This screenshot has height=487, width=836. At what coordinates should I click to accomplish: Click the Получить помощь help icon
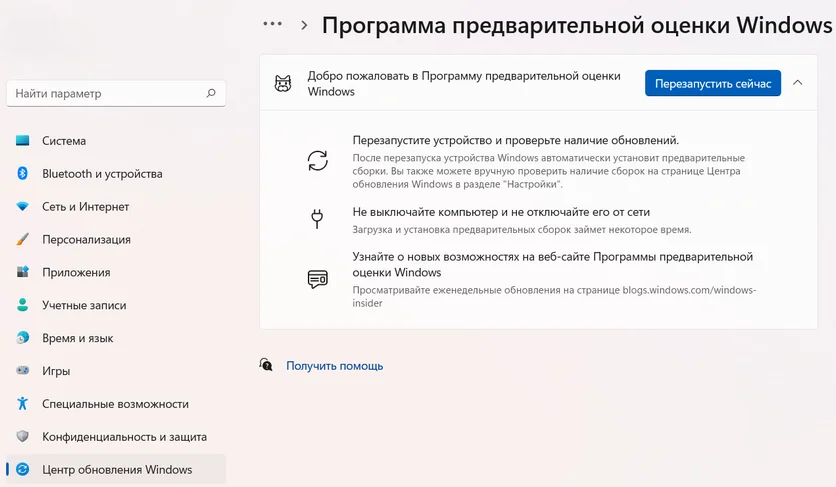[266, 365]
